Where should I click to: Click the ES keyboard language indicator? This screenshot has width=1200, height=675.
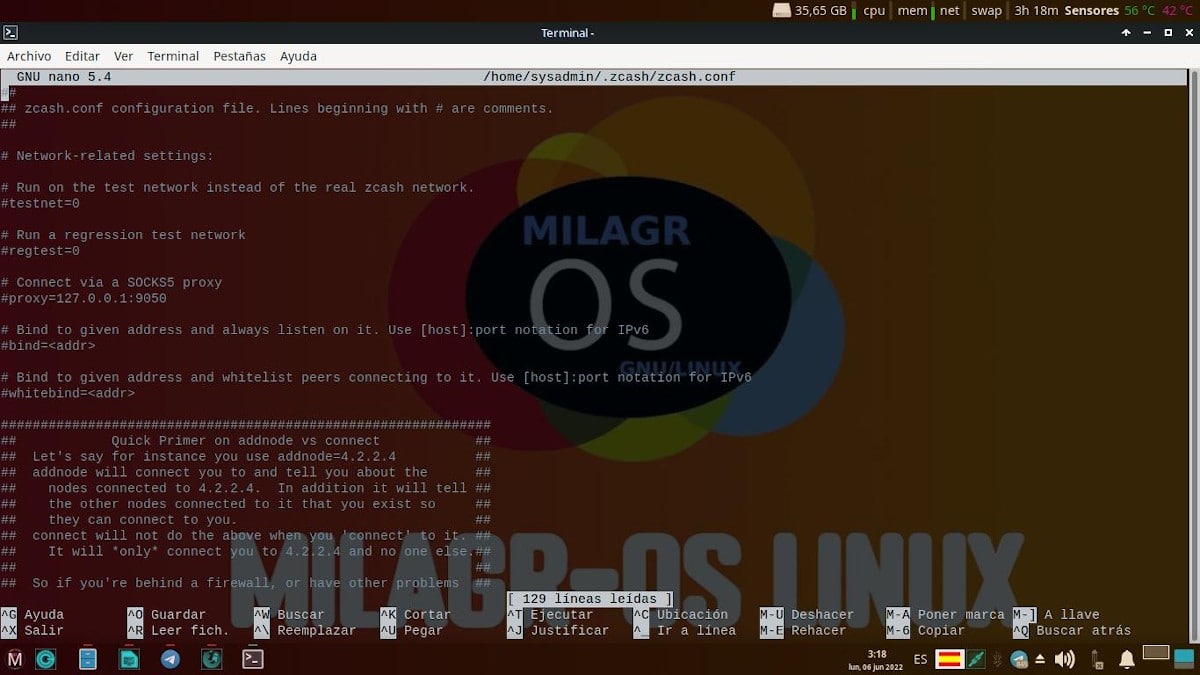[x=920, y=660]
